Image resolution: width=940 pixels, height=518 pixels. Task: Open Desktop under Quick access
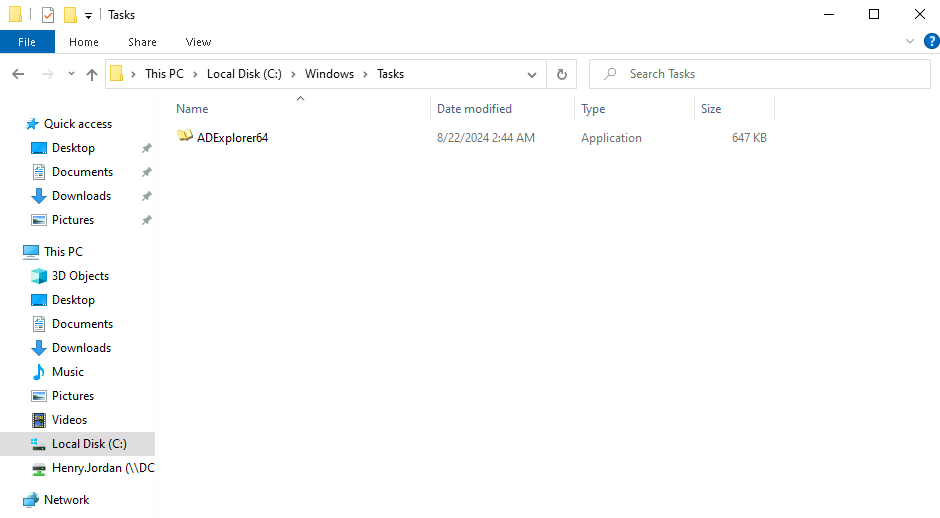click(73, 148)
